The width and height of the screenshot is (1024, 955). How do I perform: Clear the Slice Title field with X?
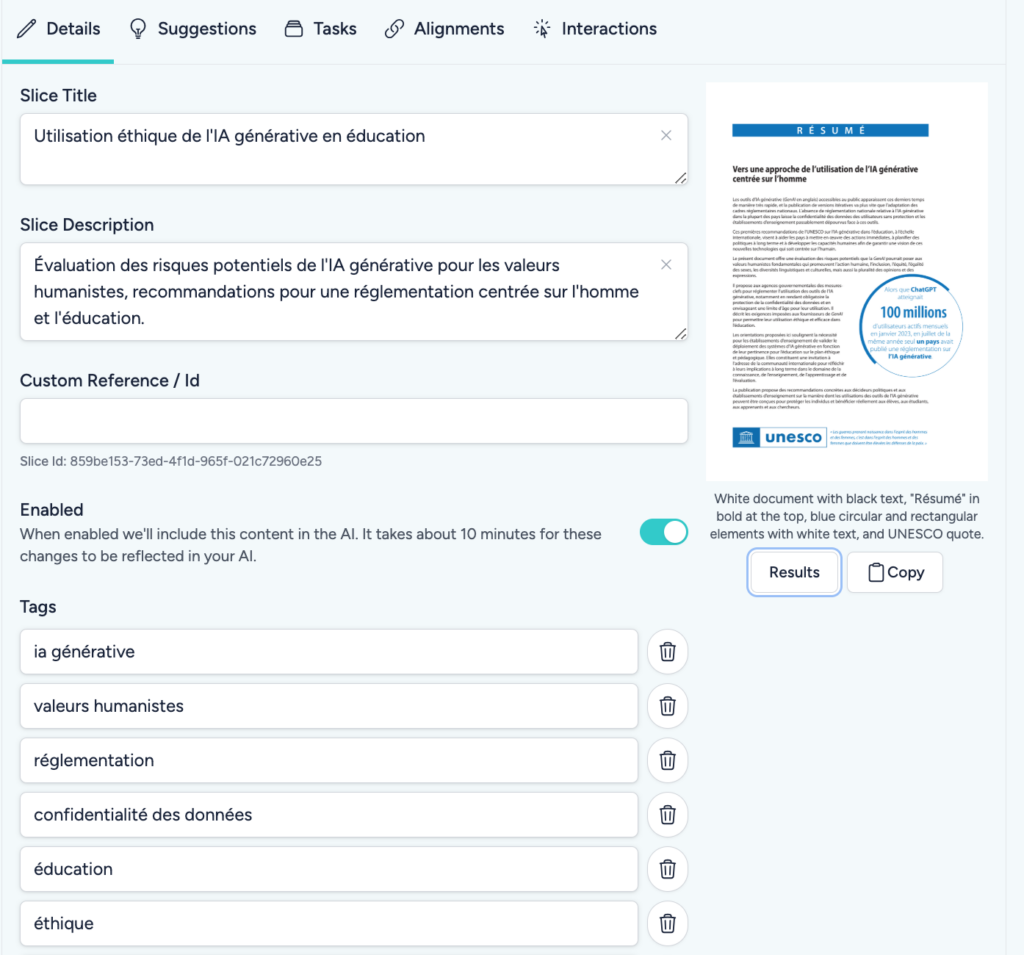(666, 136)
